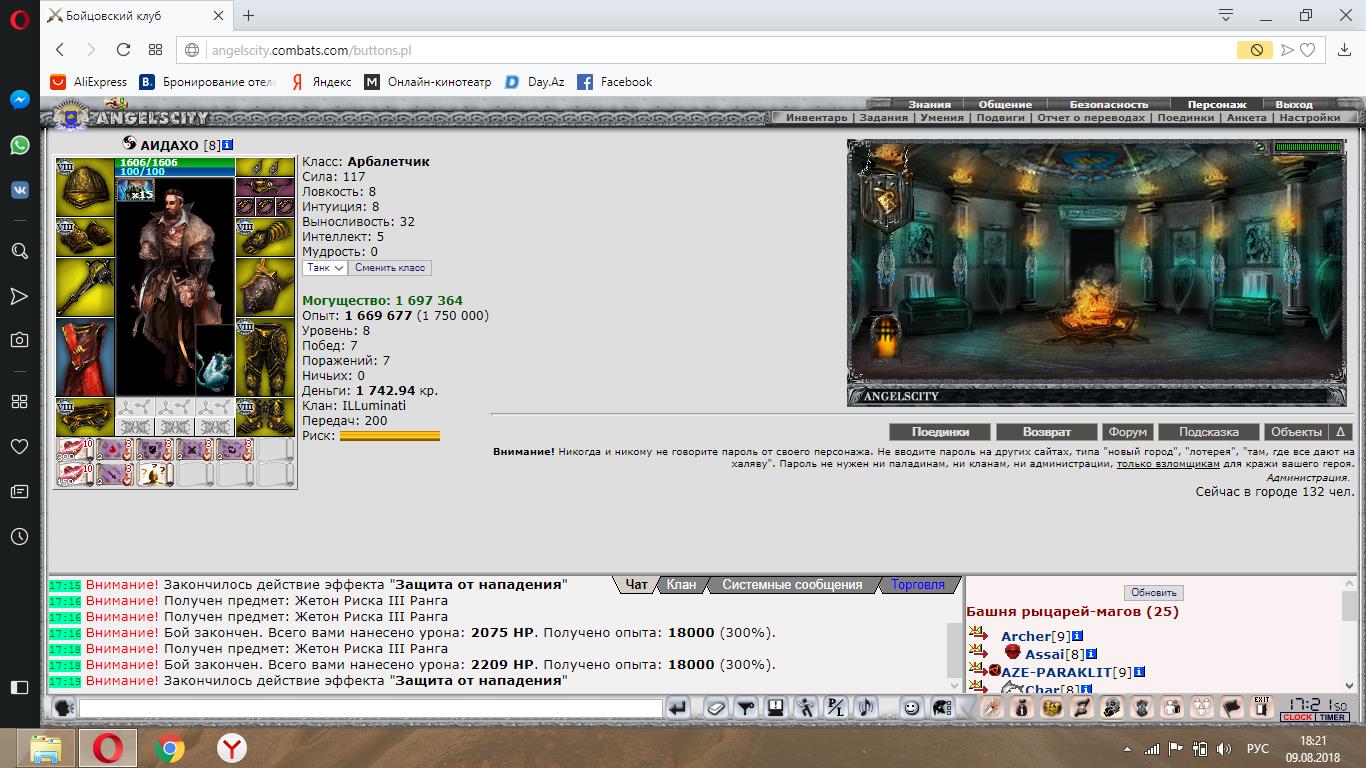Open the smiley emoticons picker

point(912,708)
